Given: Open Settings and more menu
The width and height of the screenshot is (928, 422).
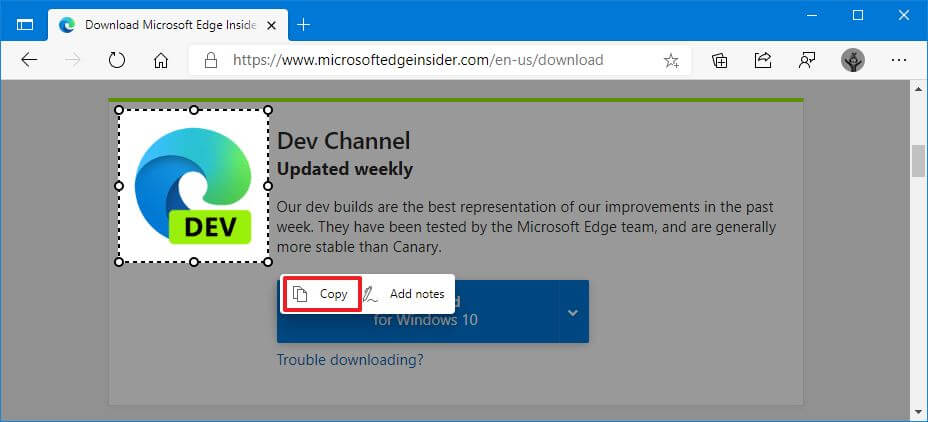Looking at the screenshot, I should tap(898, 60).
